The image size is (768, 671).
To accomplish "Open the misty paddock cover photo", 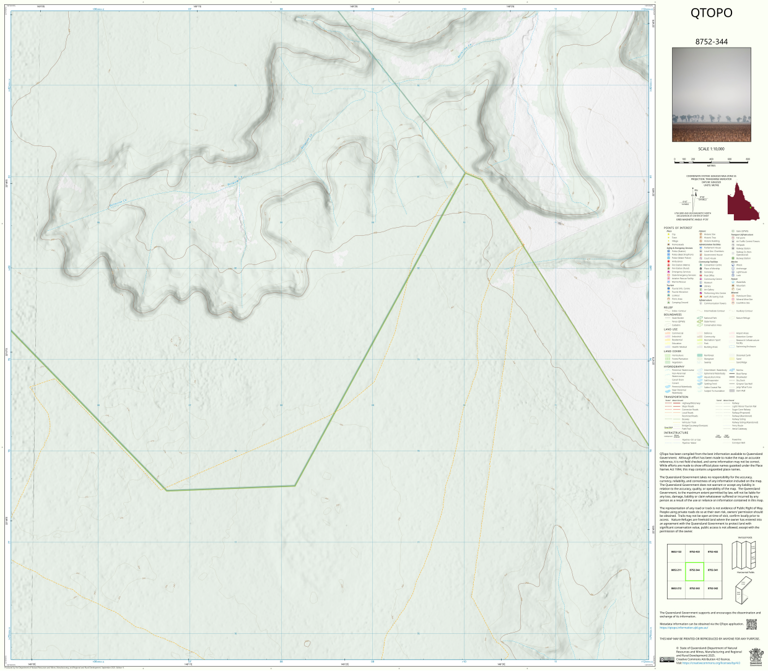I will (711, 95).
